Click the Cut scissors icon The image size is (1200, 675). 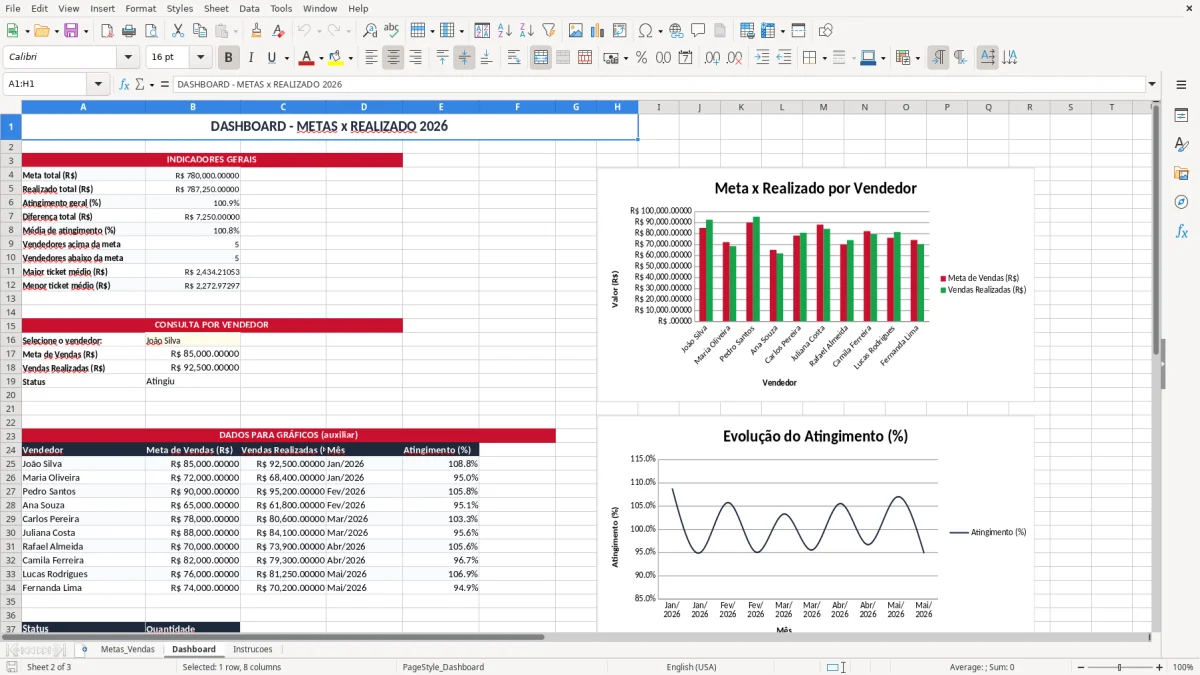177,31
